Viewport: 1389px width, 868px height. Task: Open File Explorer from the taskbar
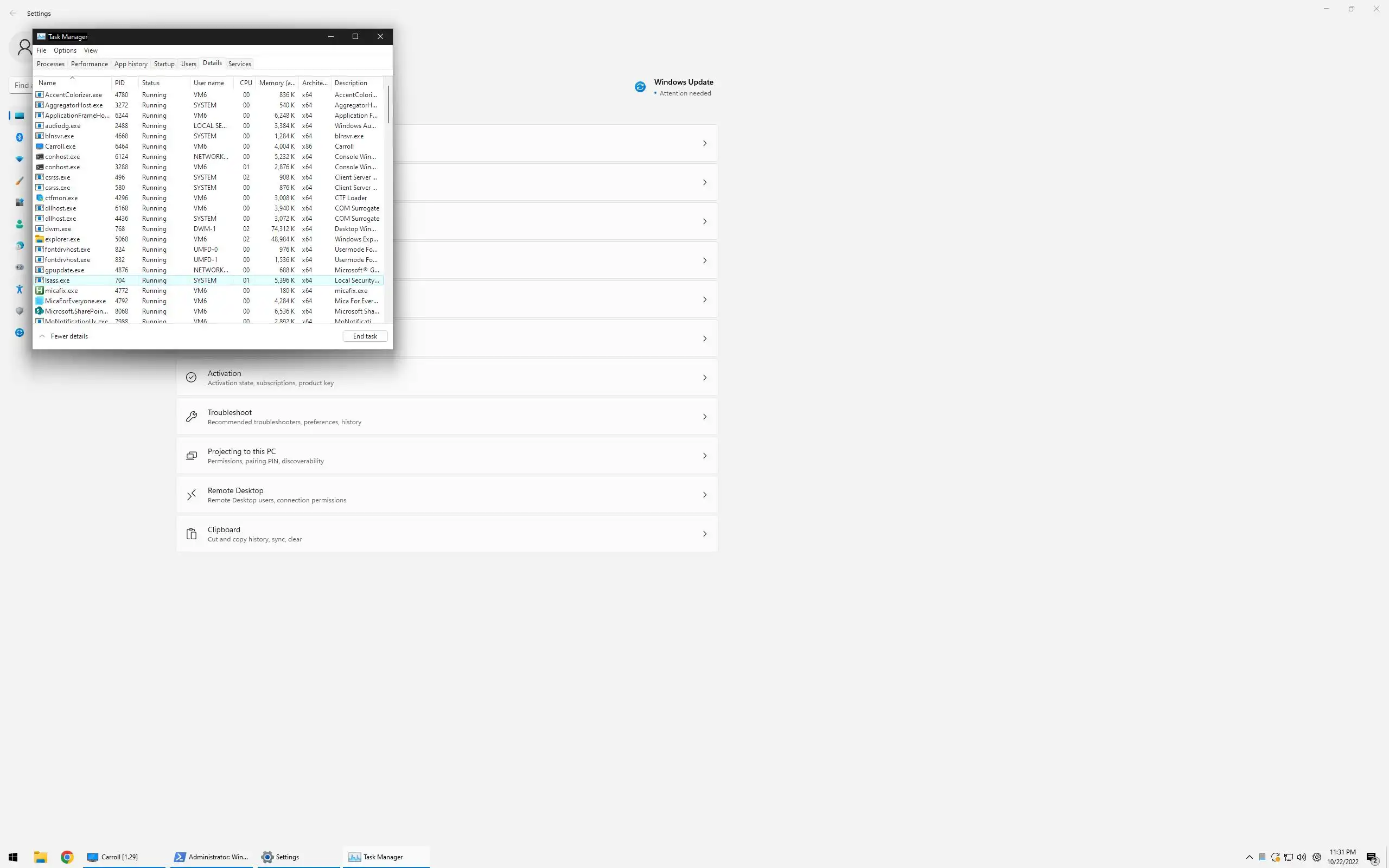(x=40, y=857)
